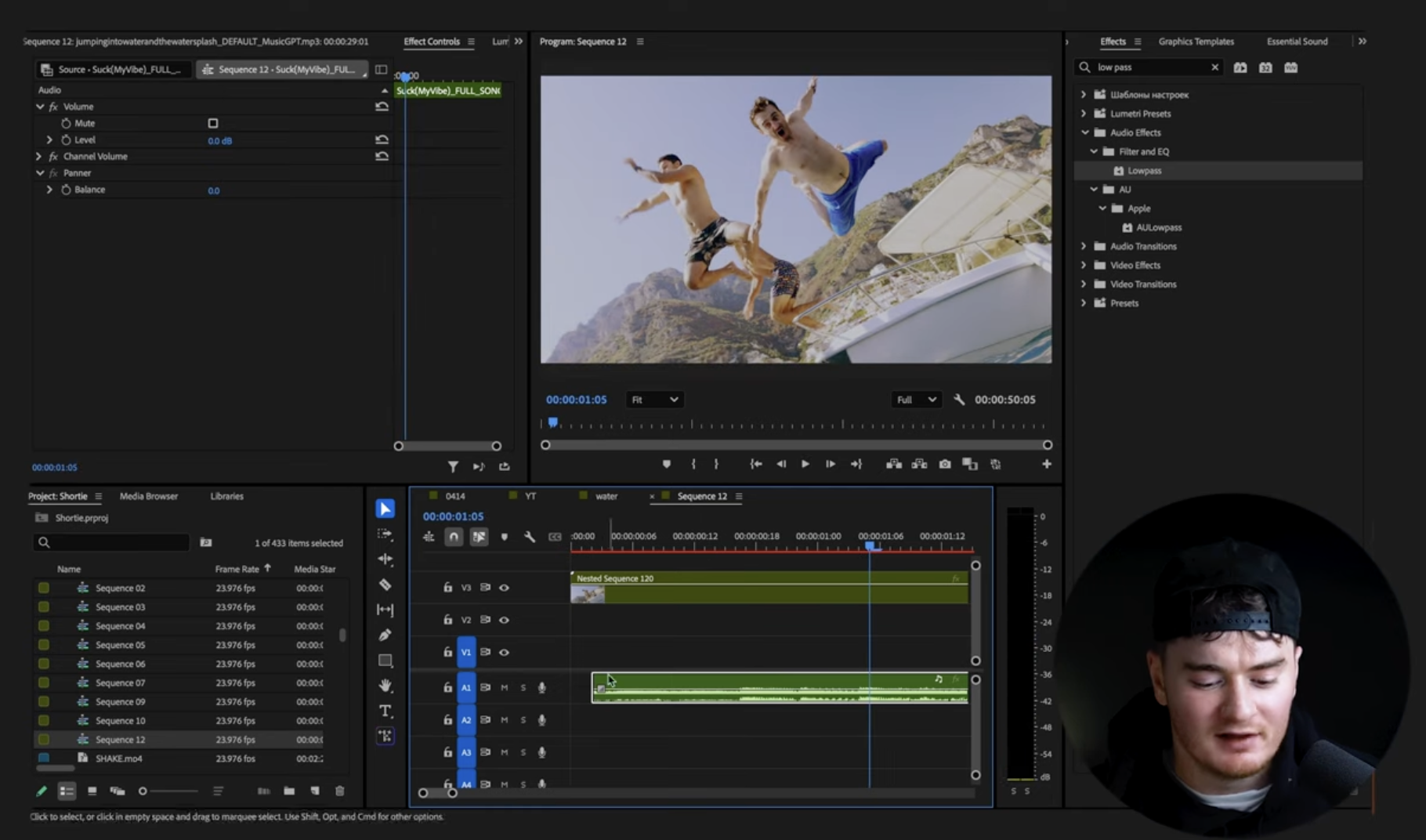Expand Channel Volume effect

point(38,156)
